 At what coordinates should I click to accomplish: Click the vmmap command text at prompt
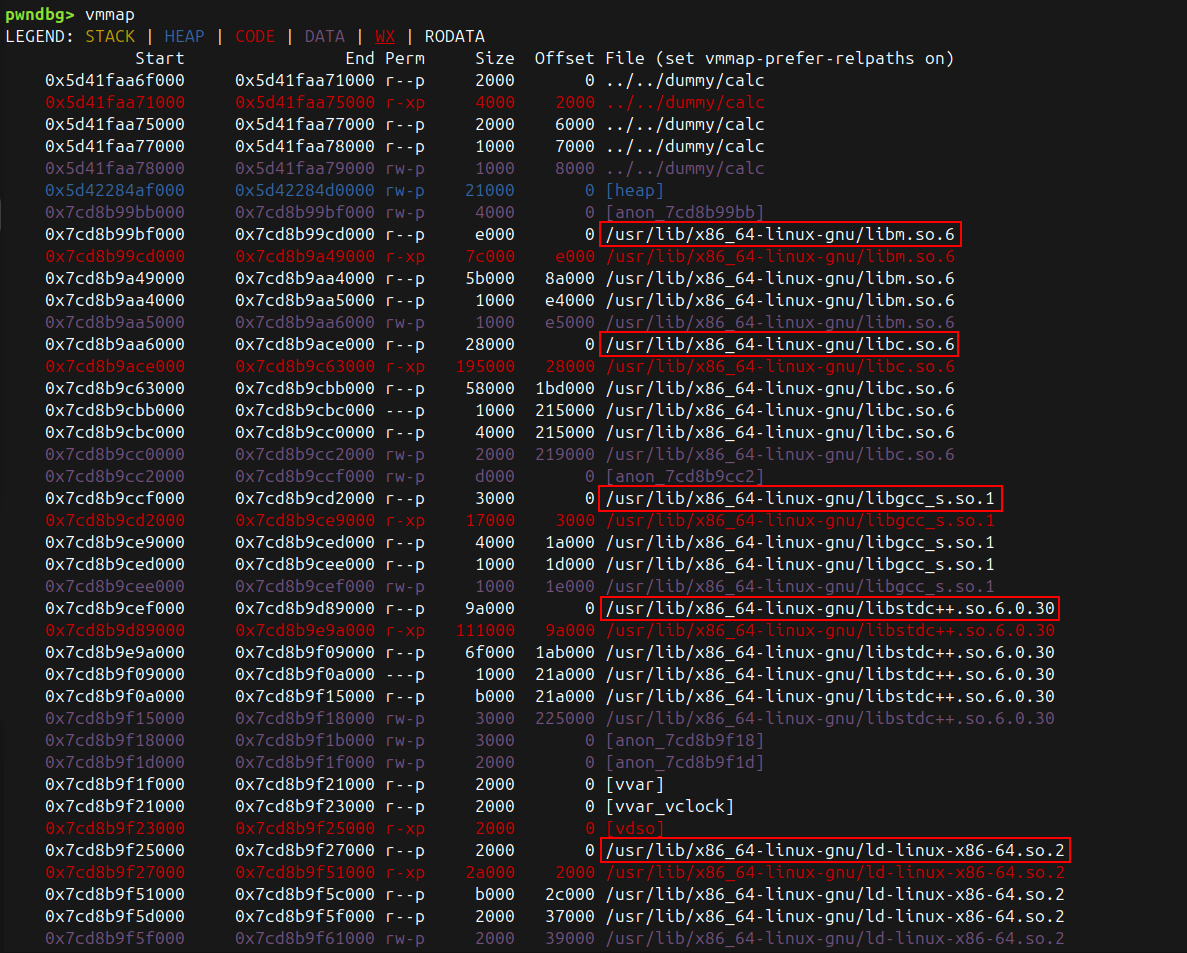[x=110, y=15]
